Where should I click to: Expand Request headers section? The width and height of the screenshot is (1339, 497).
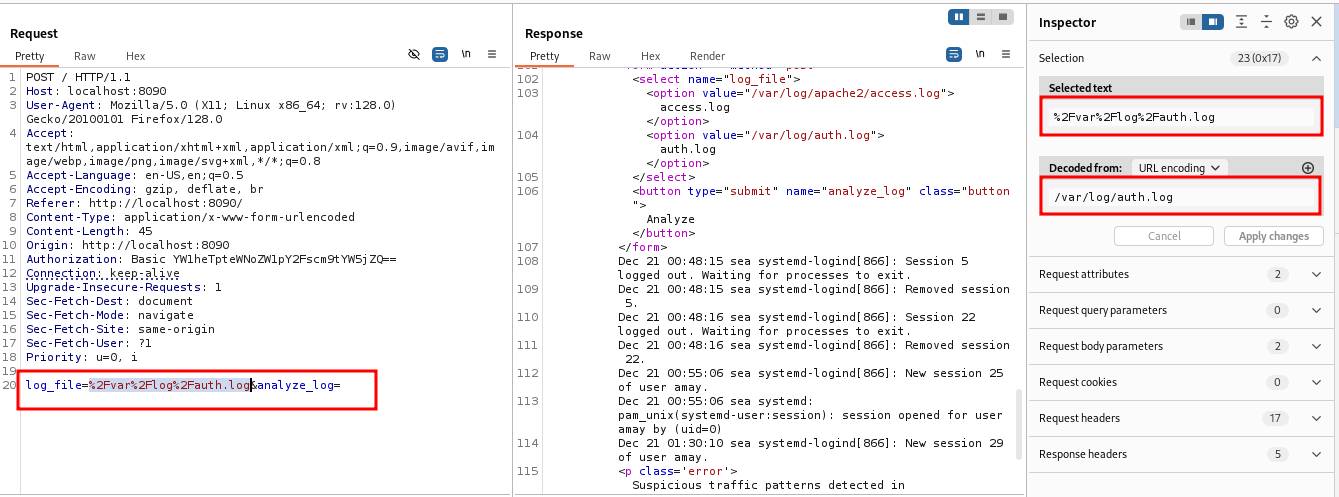[x=1315, y=418]
